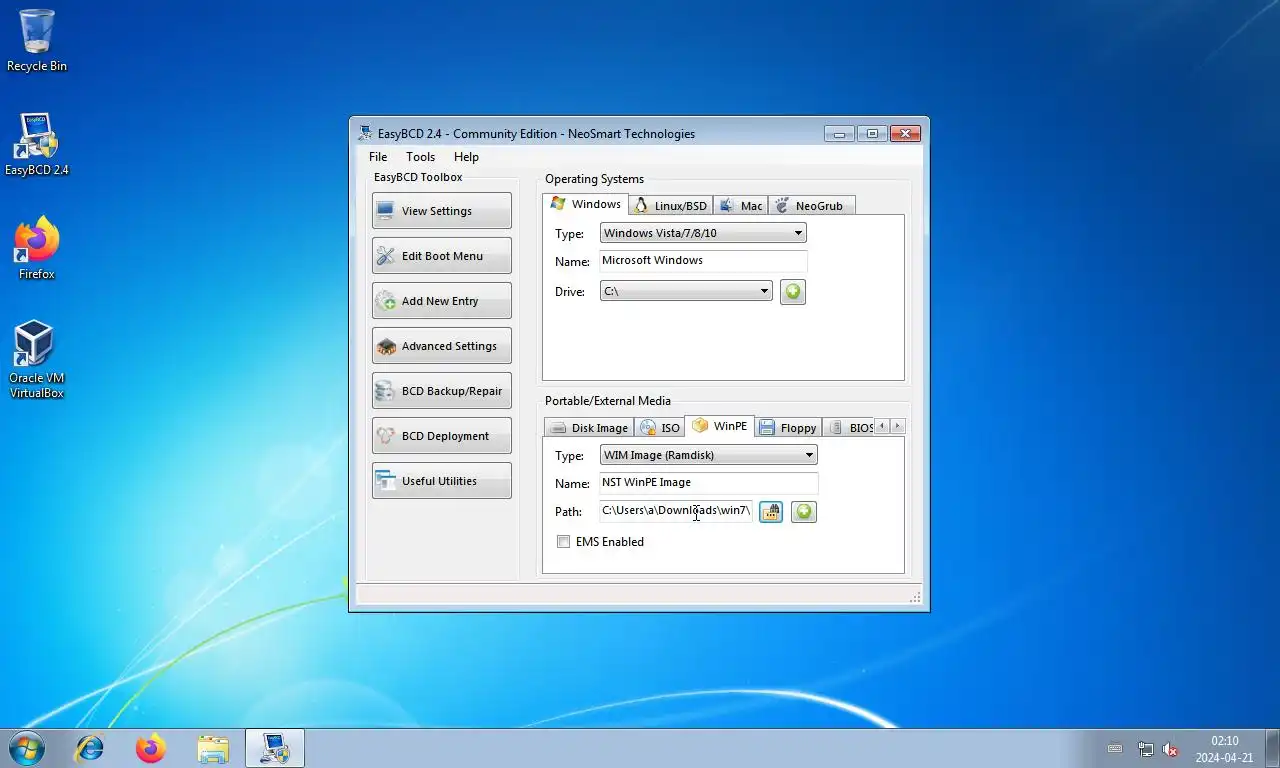Enable the EMS Enabled checkbox
Screen dimensions: 1280x768
[564, 542]
